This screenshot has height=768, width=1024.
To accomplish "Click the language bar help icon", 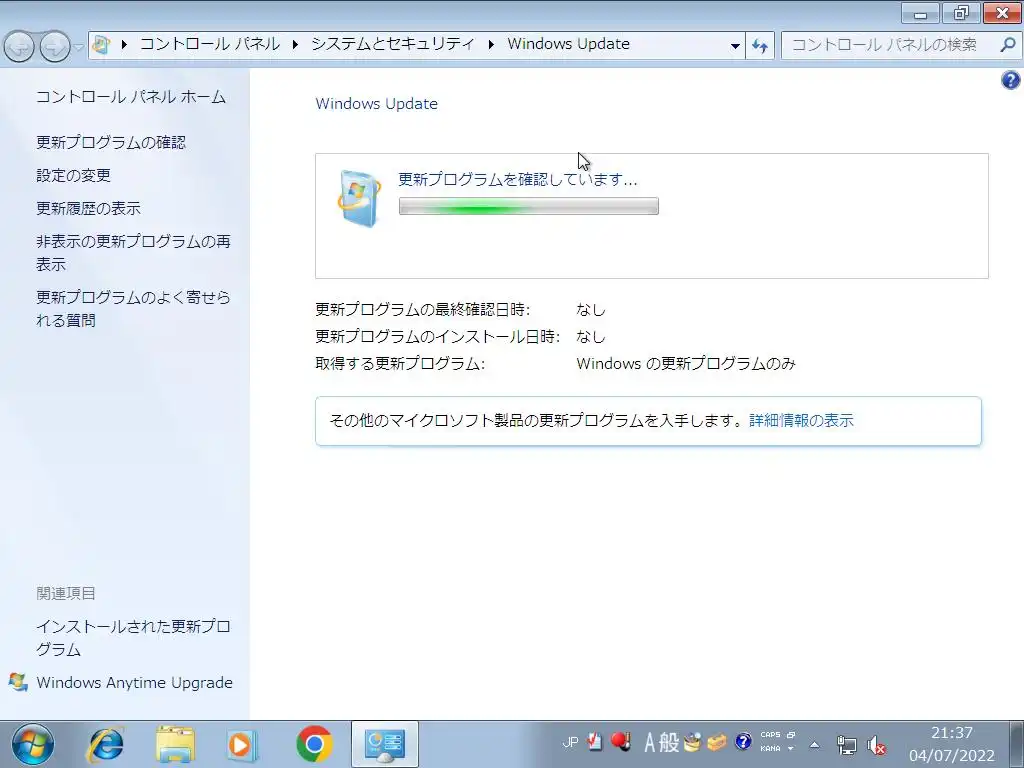I will pos(743,742).
